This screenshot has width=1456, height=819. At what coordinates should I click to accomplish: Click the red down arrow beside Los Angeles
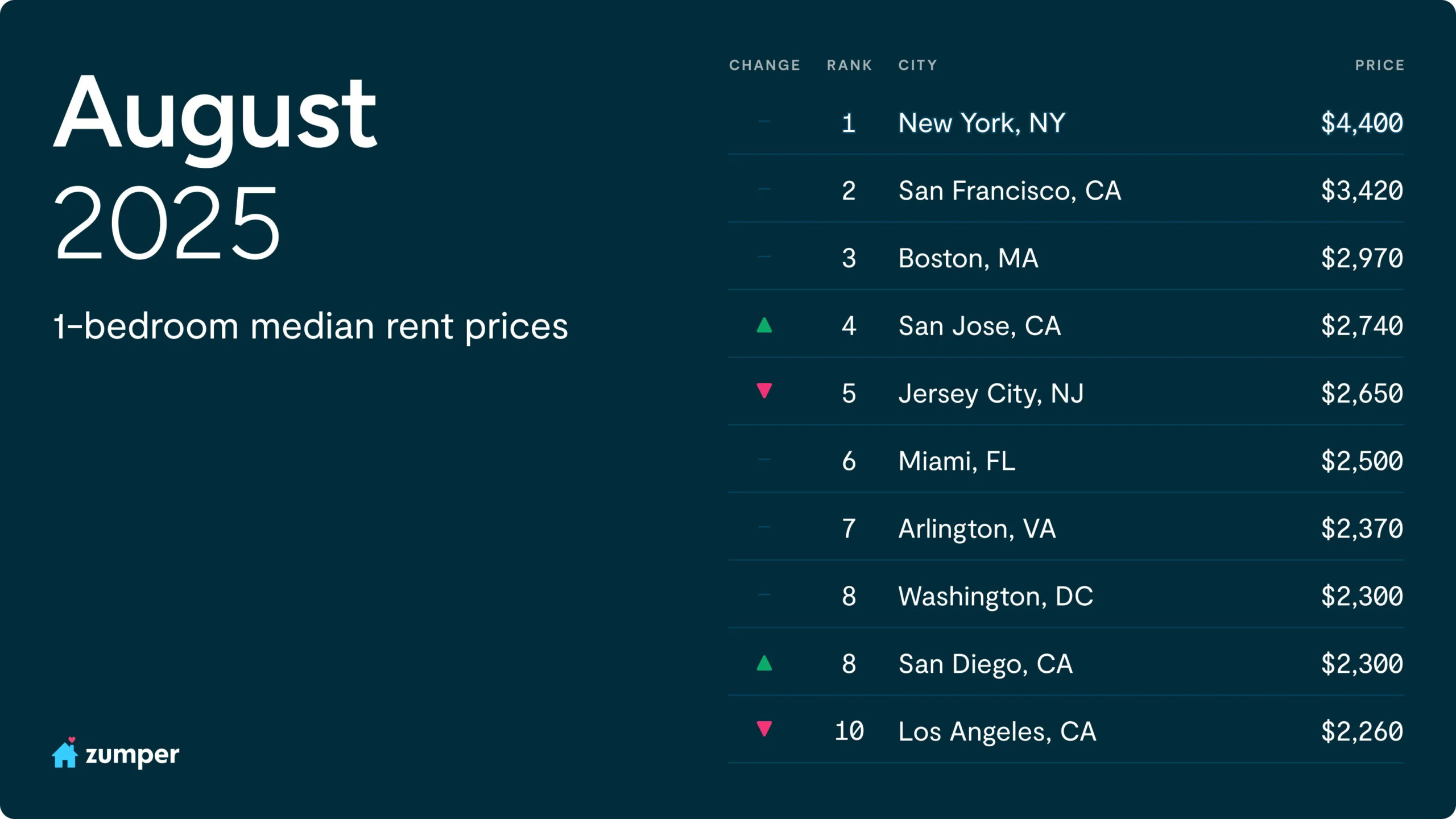[x=764, y=729]
